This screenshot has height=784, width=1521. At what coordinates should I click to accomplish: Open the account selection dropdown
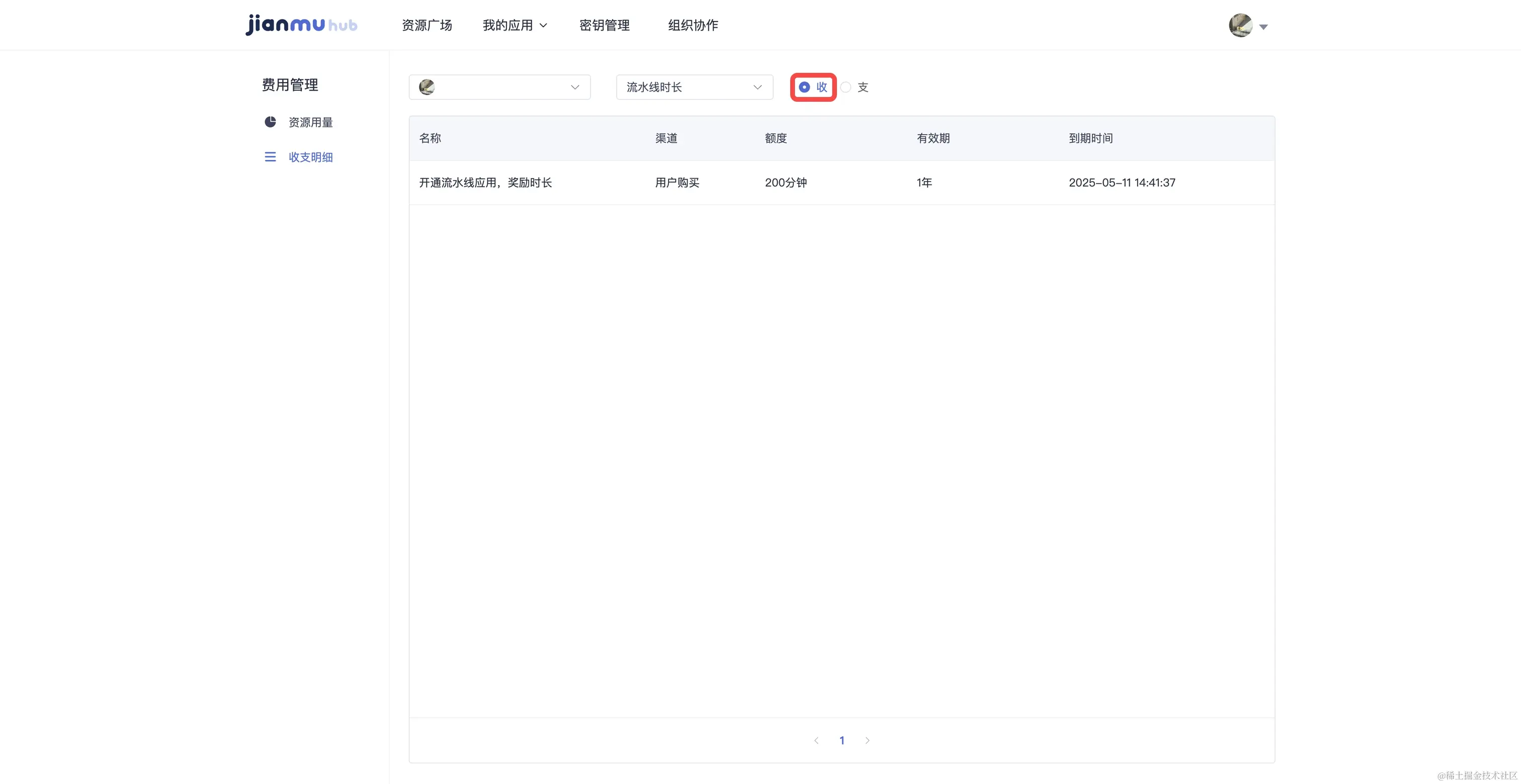click(499, 88)
